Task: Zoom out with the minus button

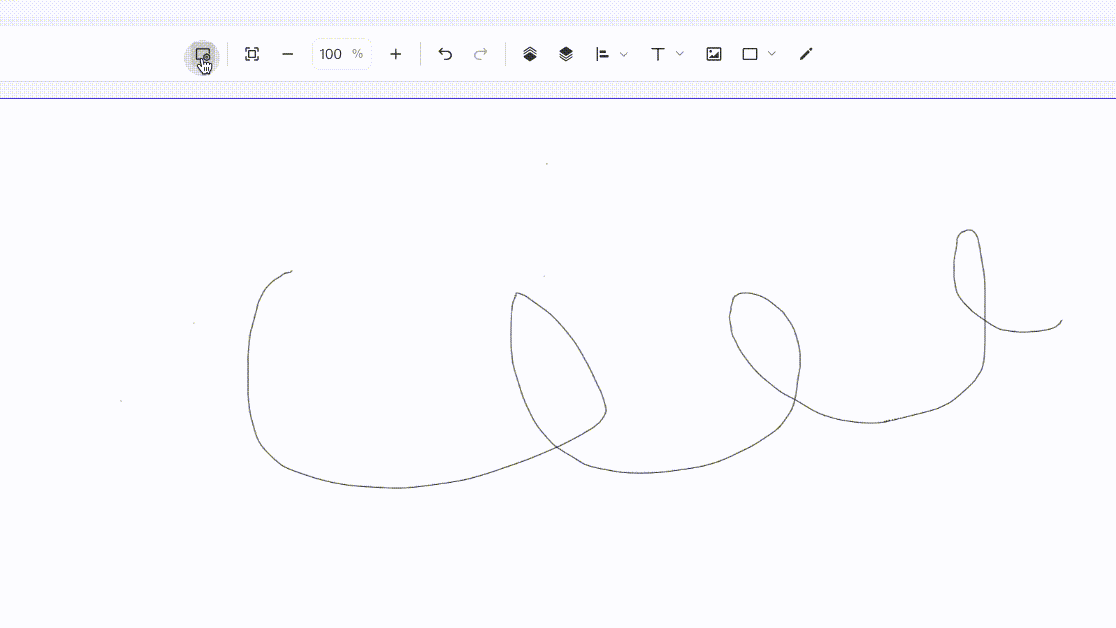Action: pos(288,54)
